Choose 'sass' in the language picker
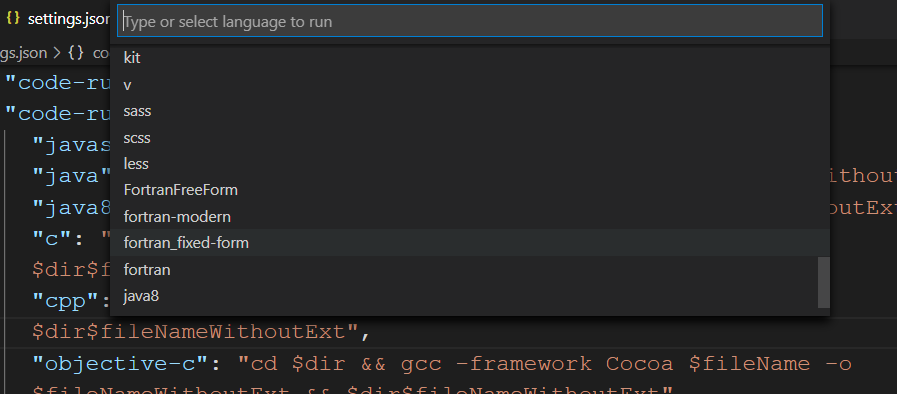This screenshot has height=394, width=897. 470,111
